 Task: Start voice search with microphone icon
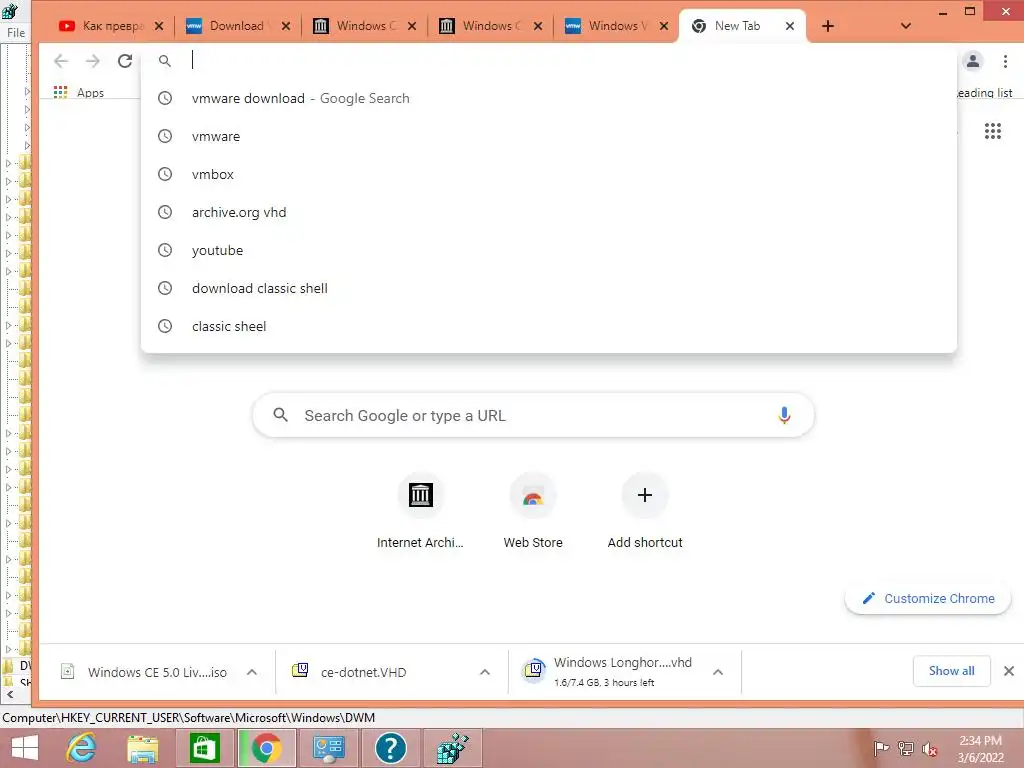click(784, 415)
